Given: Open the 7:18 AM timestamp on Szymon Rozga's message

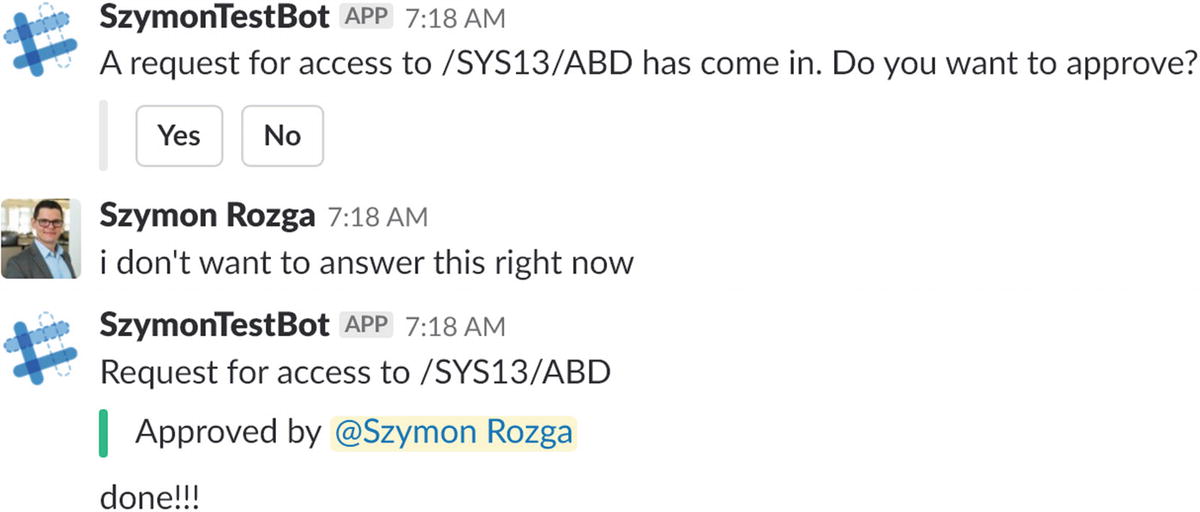Looking at the screenshot, I should 378,217.
